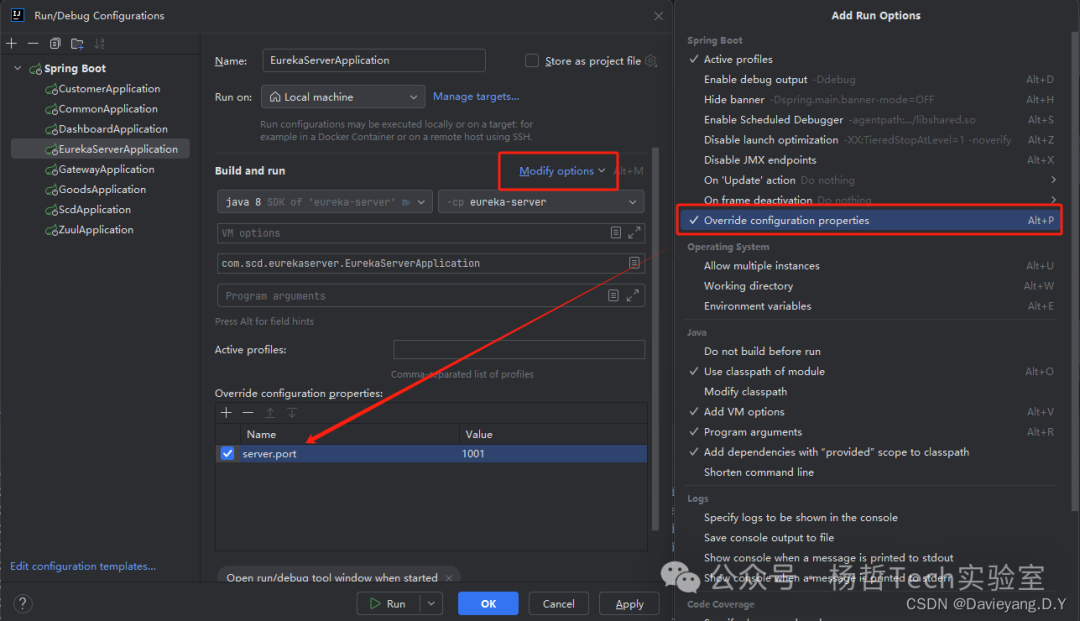This screenshot has height=621, width=1080.
Task: Select DashboardApplication in configuration tree
Action: click(113, 129)
